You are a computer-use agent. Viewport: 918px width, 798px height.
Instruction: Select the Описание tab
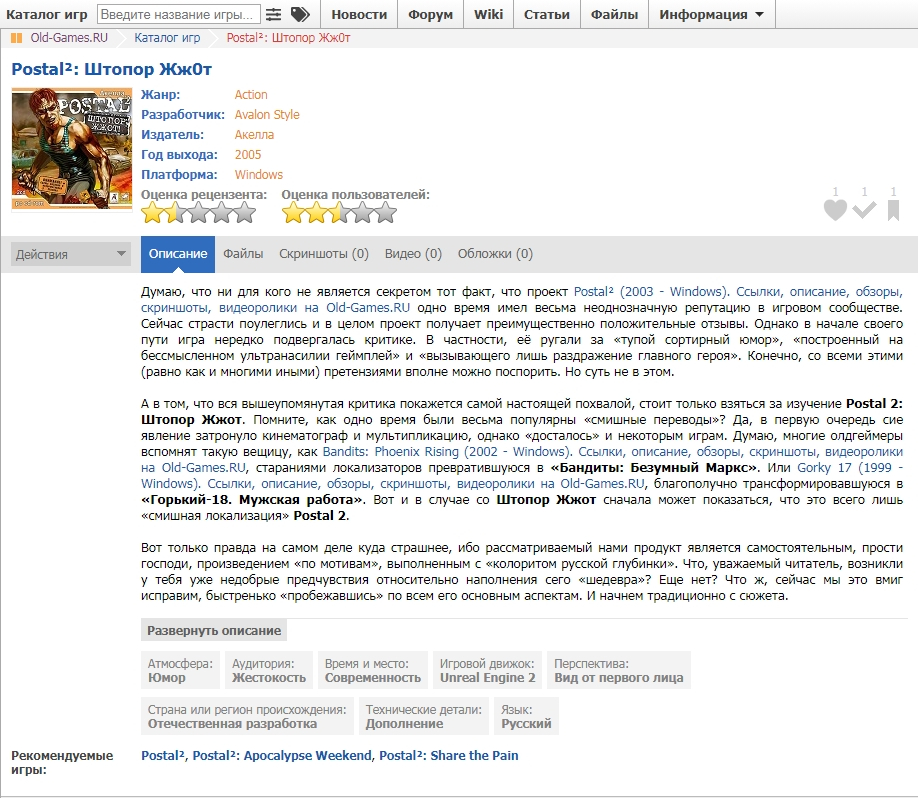[x=178, y=254]
